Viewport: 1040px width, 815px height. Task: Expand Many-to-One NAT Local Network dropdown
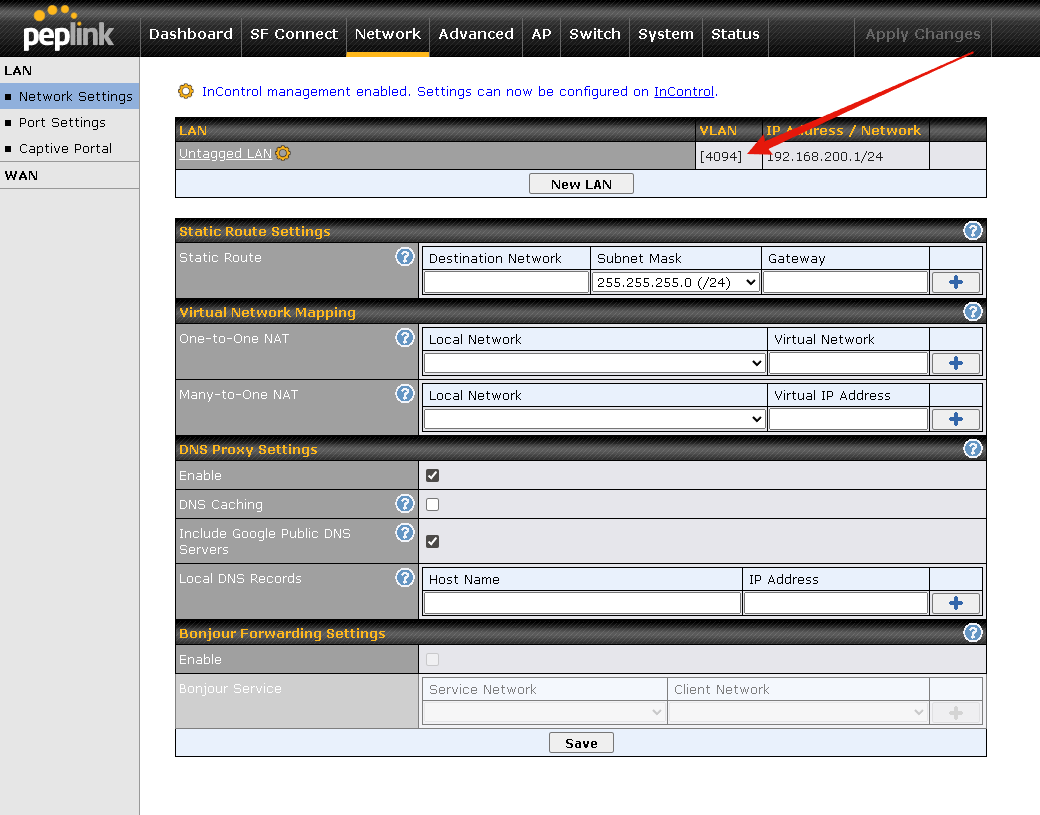595,420
